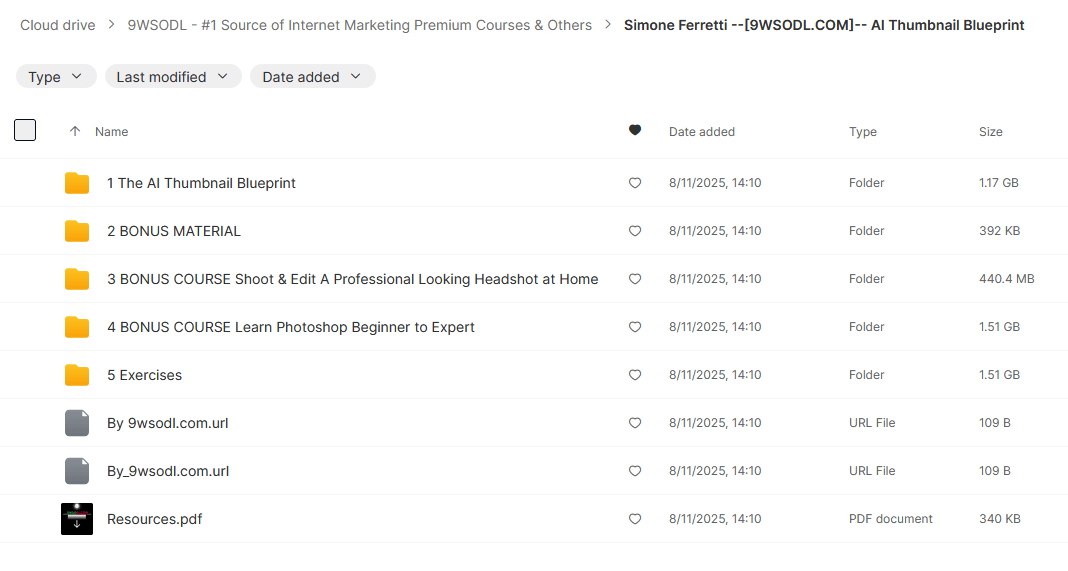This screenshot has height=571, width=1068.
Task: Expand the Last modified filter dropdown
Action: click(x=172, y=77)
